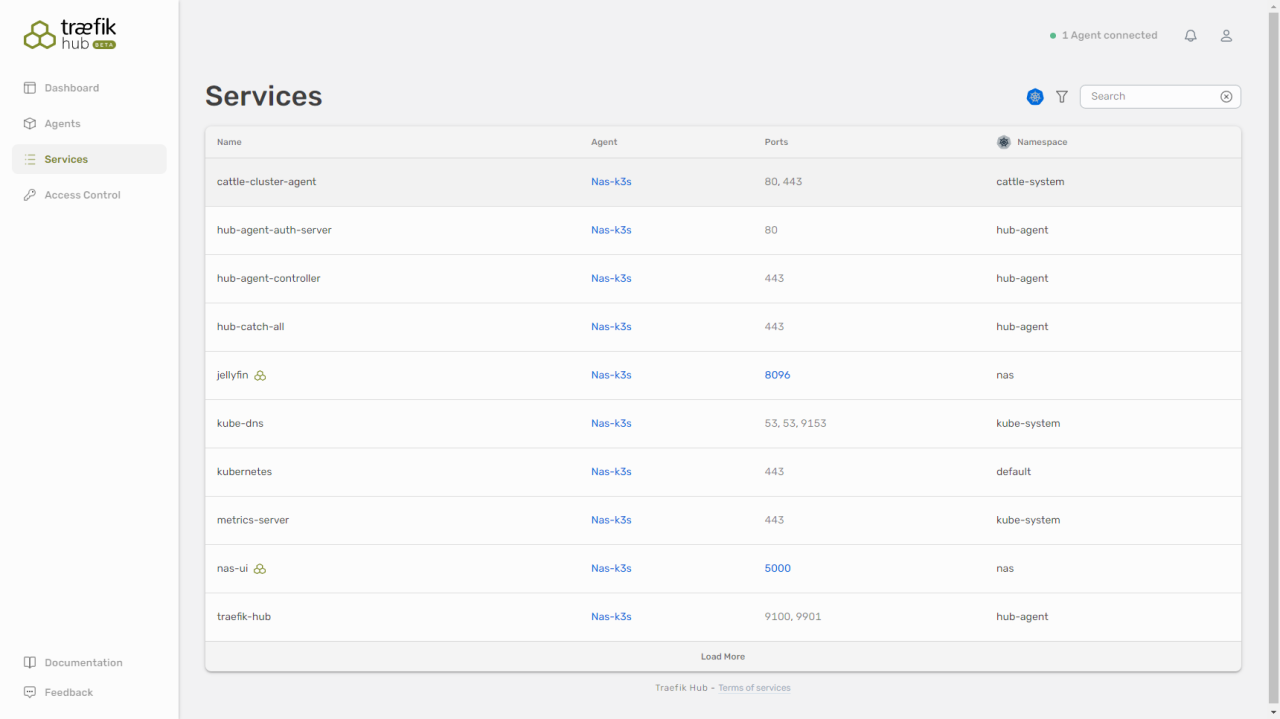Toggle the Kubernetes filter icon beside search
The width and height of the screenshot is (1280, 719).
click(1035, 97)
